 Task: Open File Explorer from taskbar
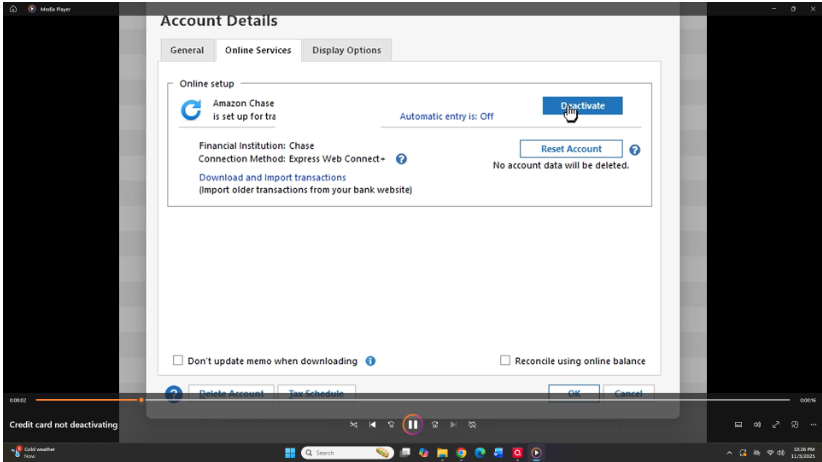point(442,453)
